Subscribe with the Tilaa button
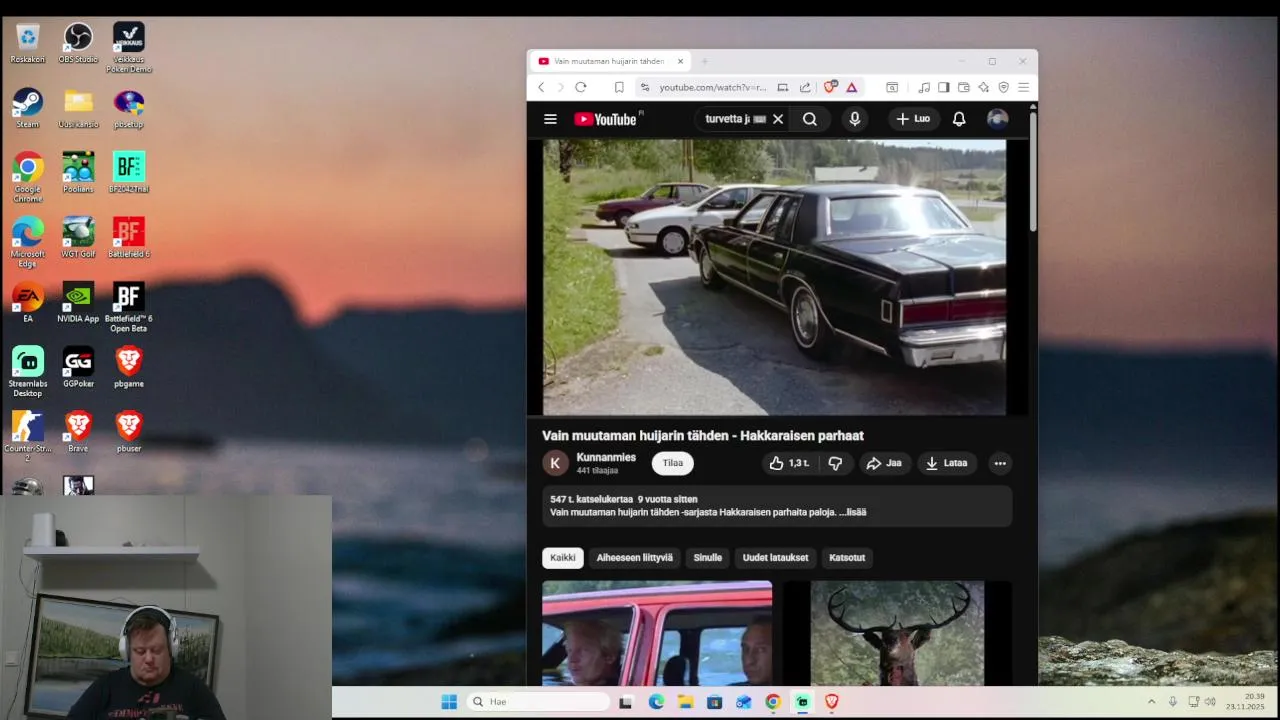 (673, 463)
